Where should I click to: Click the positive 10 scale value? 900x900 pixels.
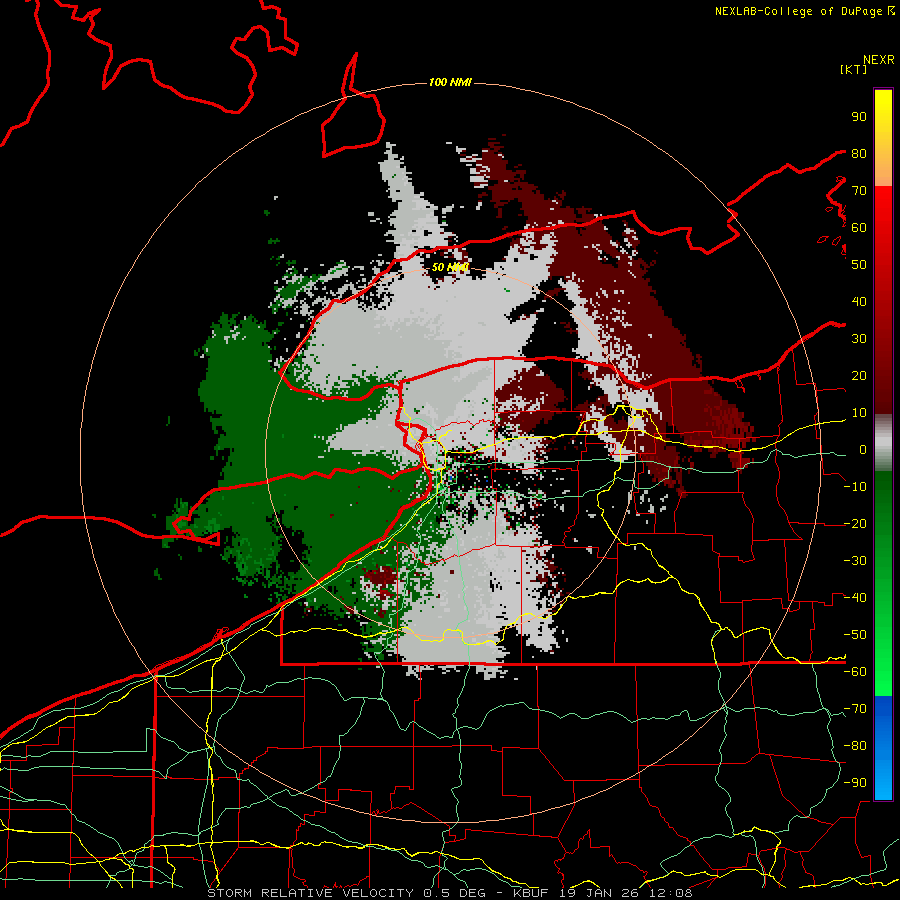click(x=859, y=413)
